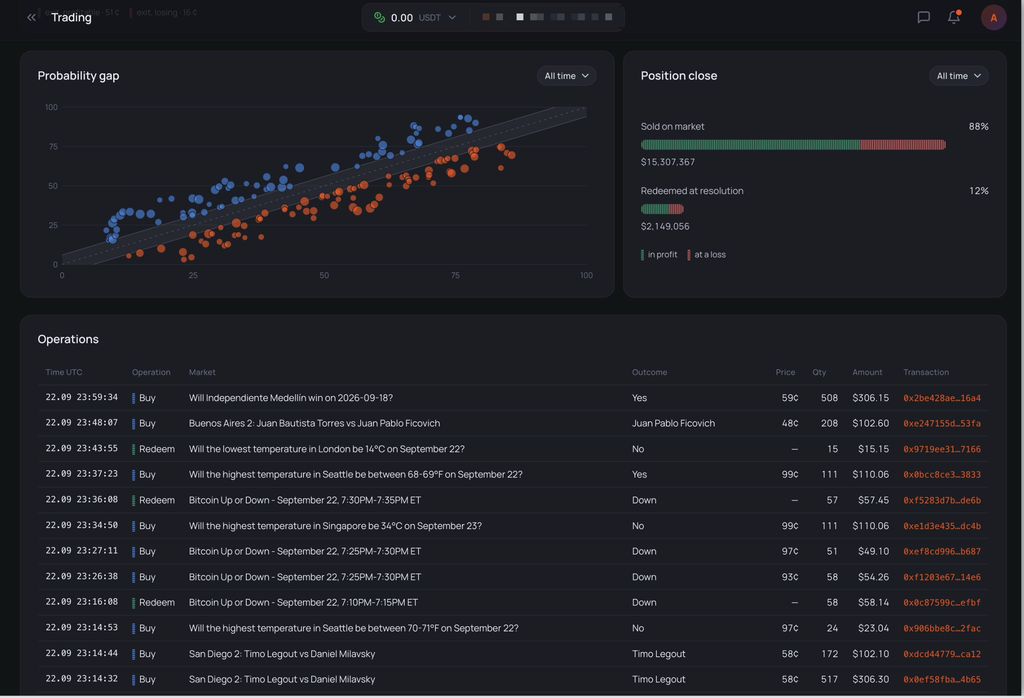The width and height of the screenshot is (1024, 698).
Task: Open transaction 0xef8cd996…b687
Action: pyautogui.click(x=942, y=551)
